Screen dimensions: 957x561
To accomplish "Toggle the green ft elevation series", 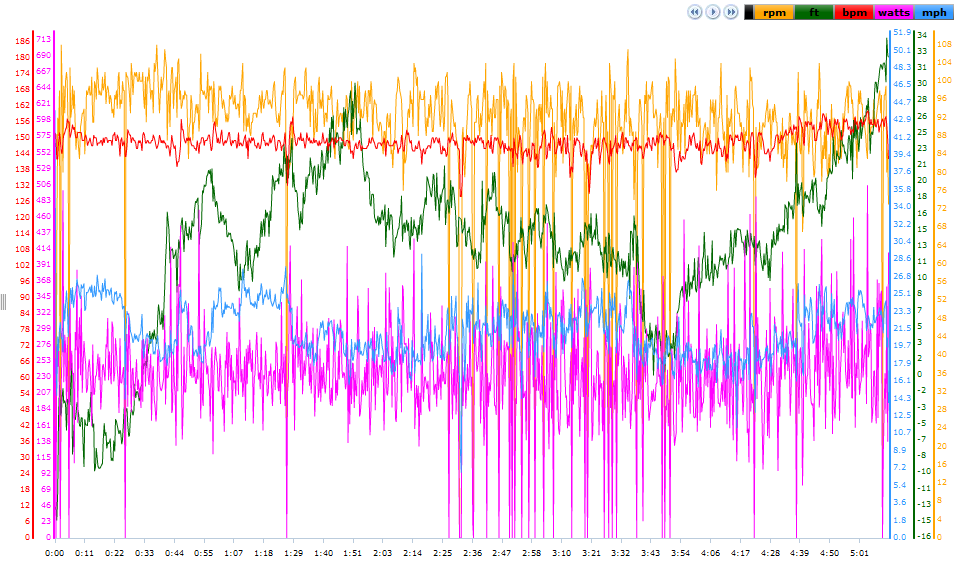I will tap(814, 12).
